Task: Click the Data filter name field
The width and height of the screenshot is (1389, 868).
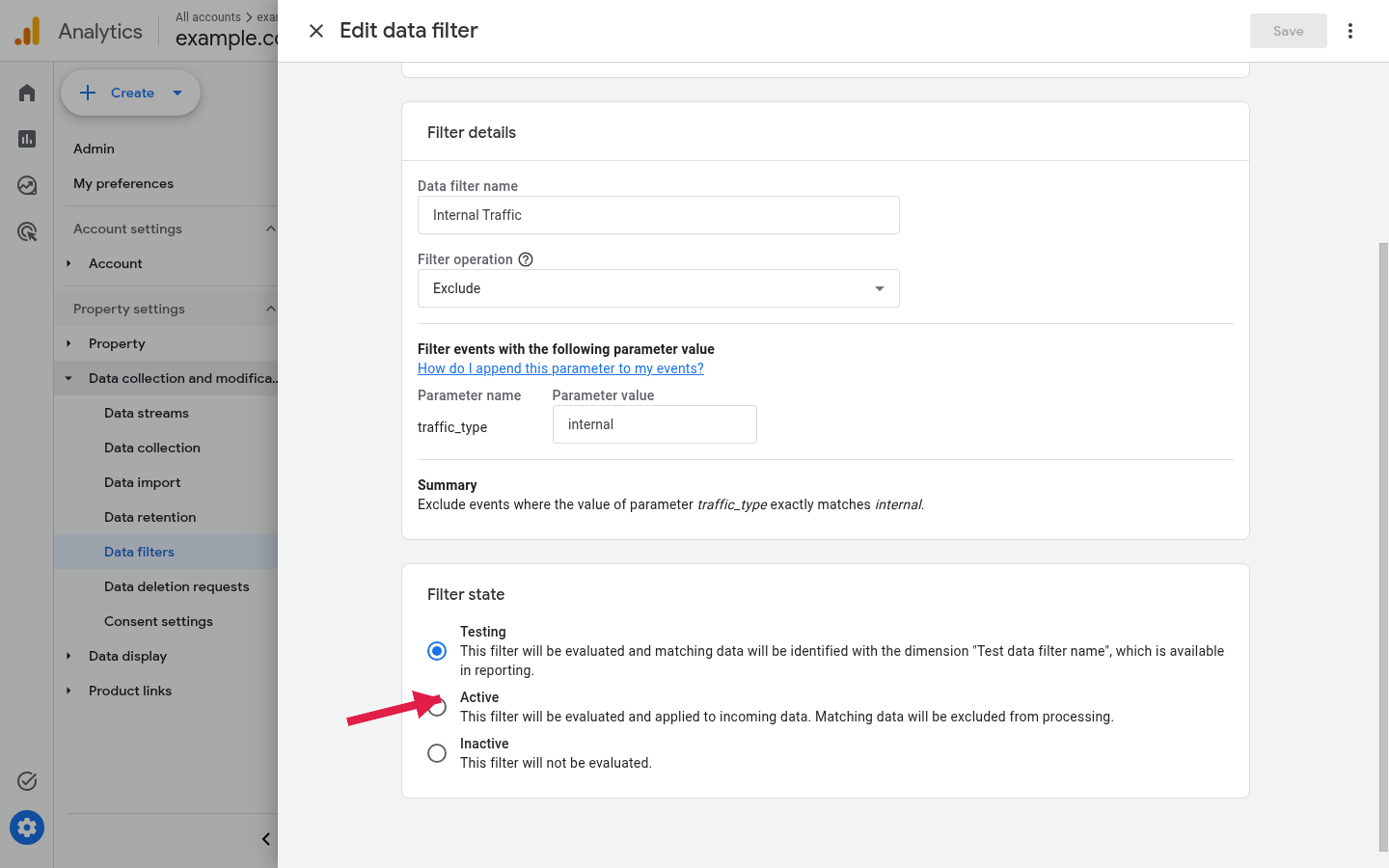Action: pos(659,215)
